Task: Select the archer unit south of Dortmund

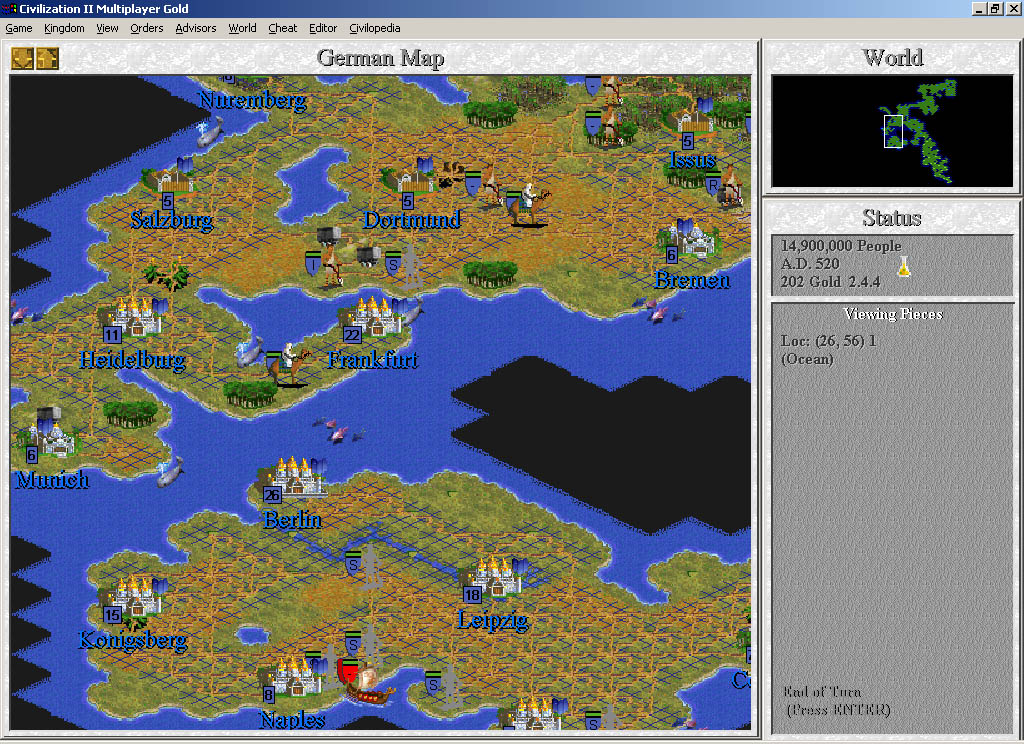Action: coord(327,265)
